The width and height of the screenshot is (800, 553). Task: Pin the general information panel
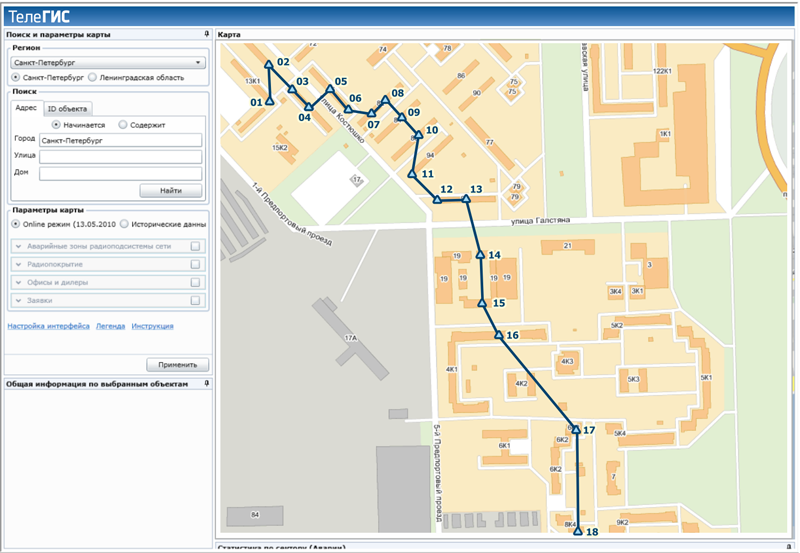point(205,383)
